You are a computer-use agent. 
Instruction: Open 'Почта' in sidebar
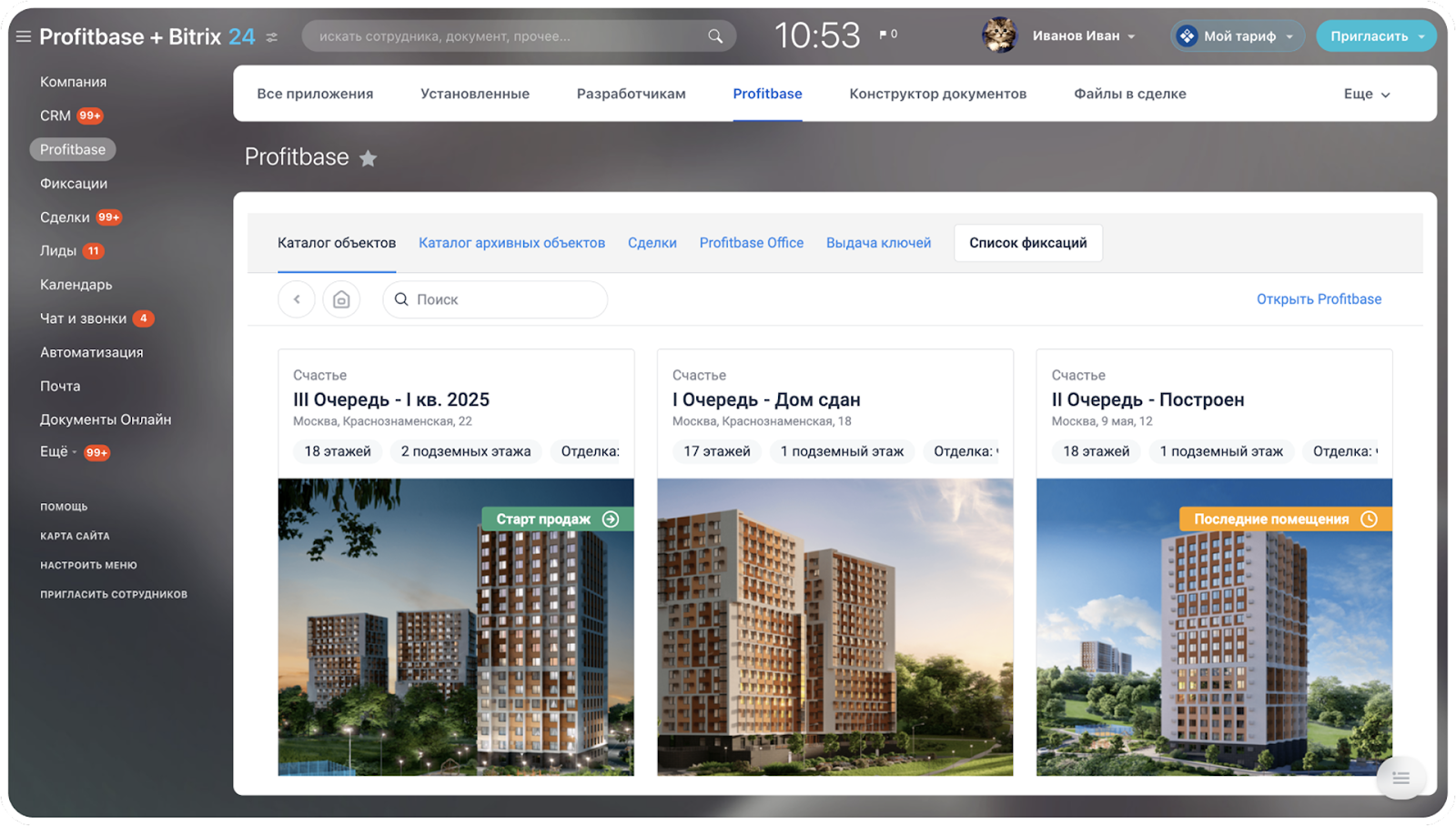point(60,386)
